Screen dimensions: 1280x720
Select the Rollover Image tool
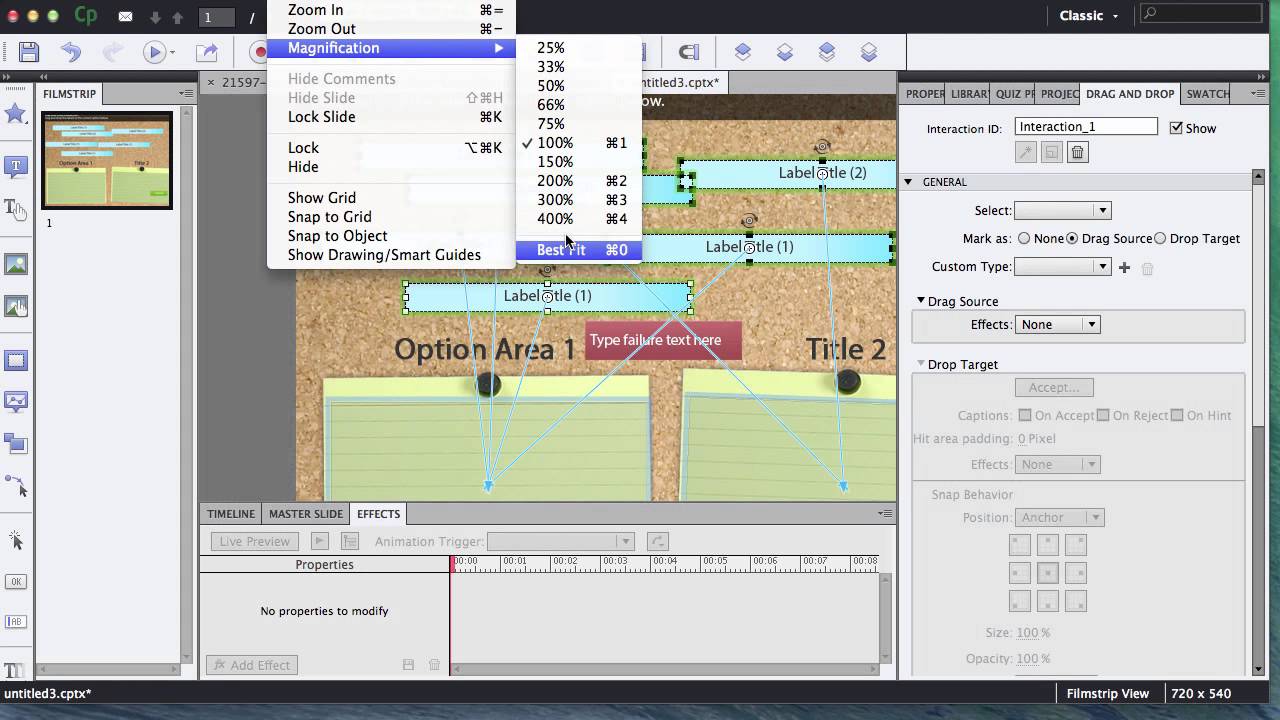click(16, 307)
